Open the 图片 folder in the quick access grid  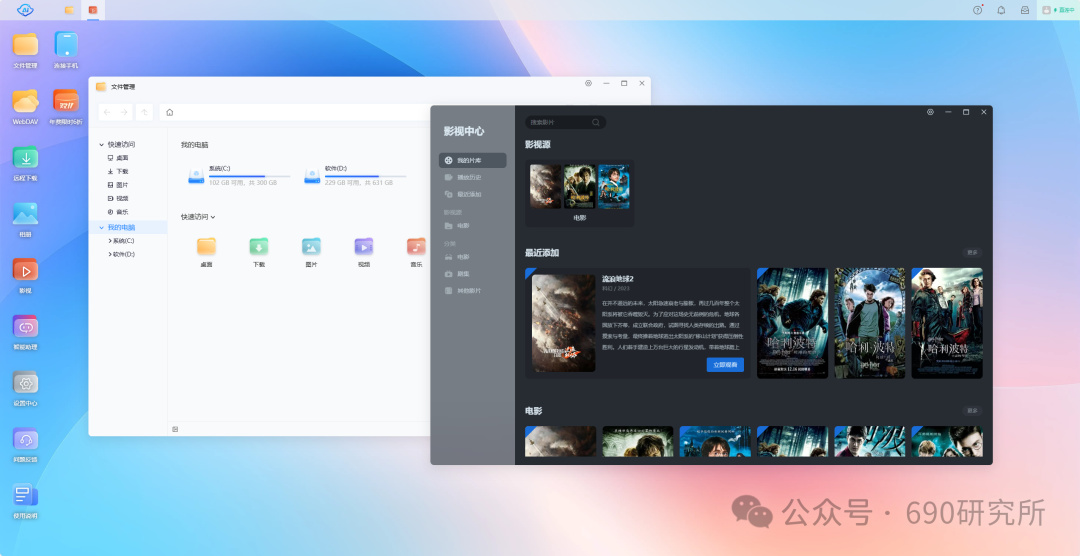(311, 253)
